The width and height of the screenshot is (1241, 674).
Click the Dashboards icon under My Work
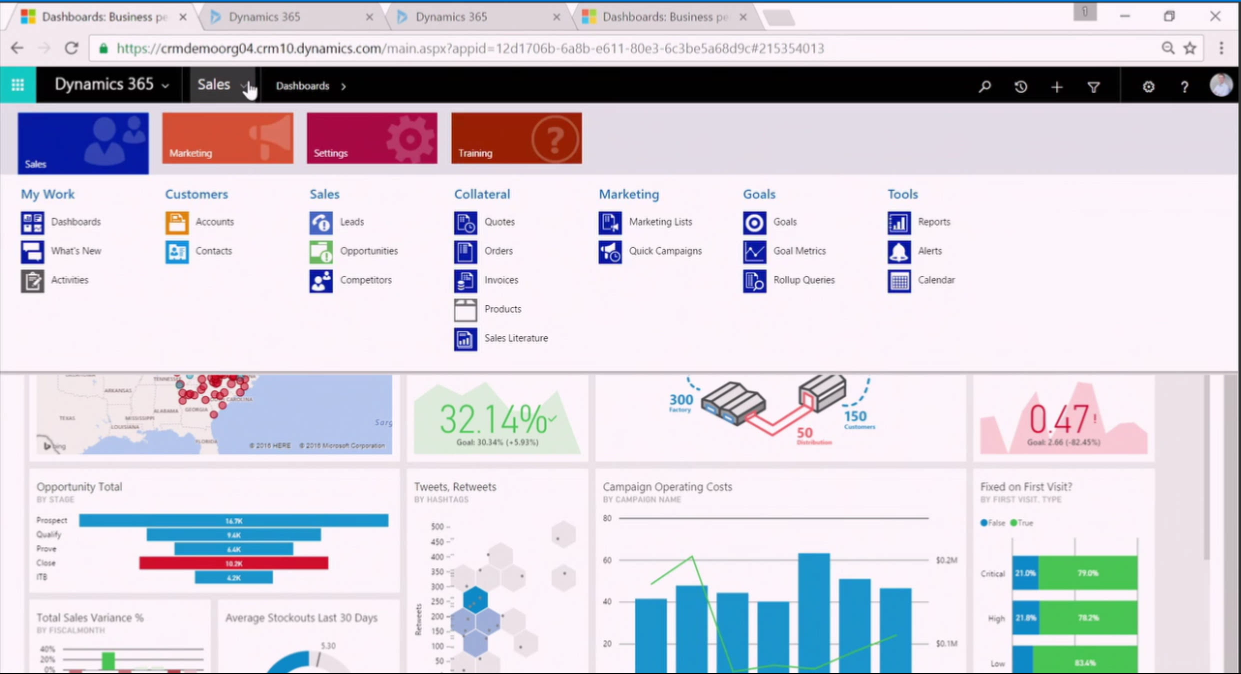point(32,222)
